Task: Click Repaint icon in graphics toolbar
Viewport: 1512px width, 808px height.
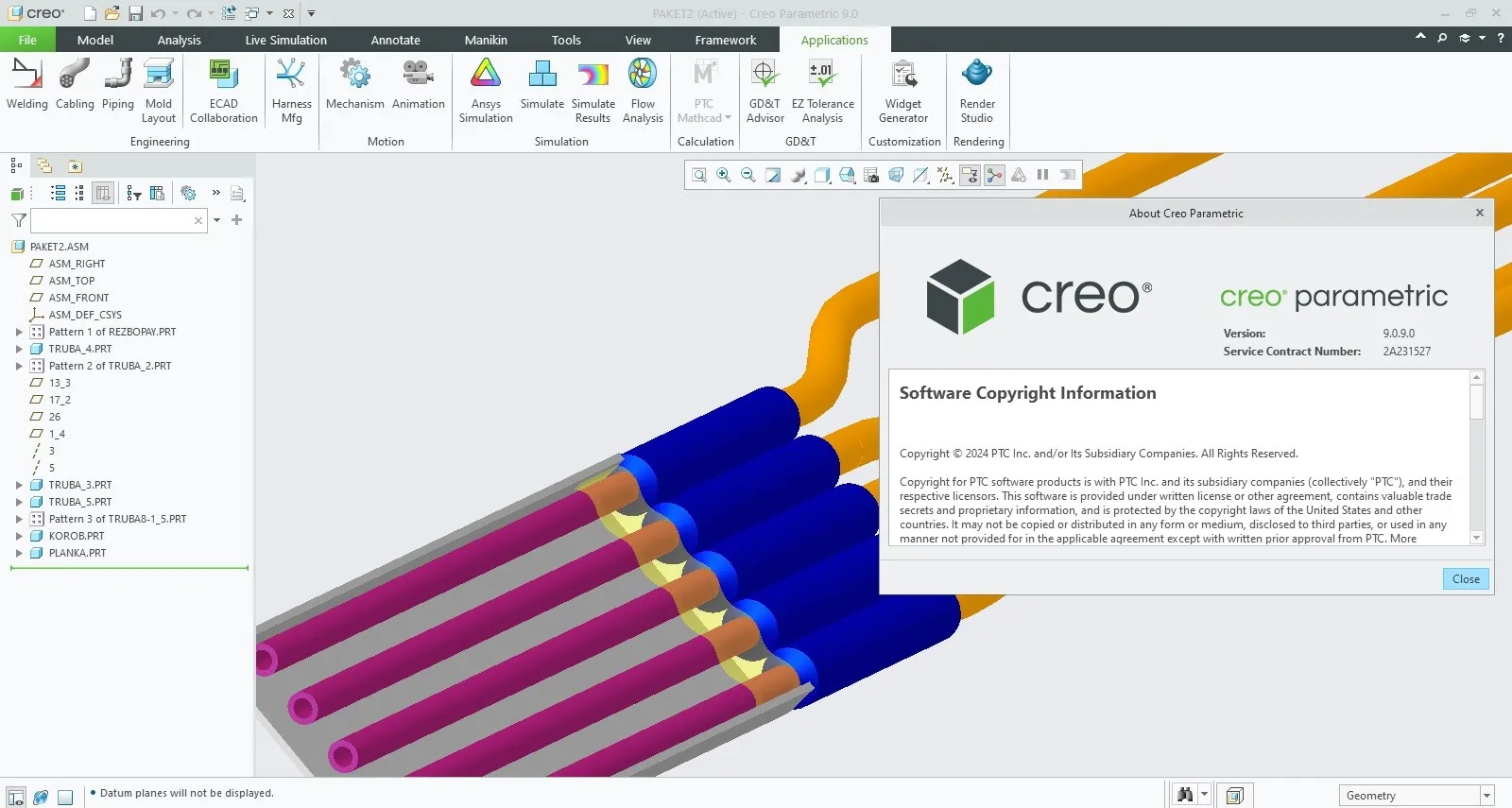Action: (773, 175)
